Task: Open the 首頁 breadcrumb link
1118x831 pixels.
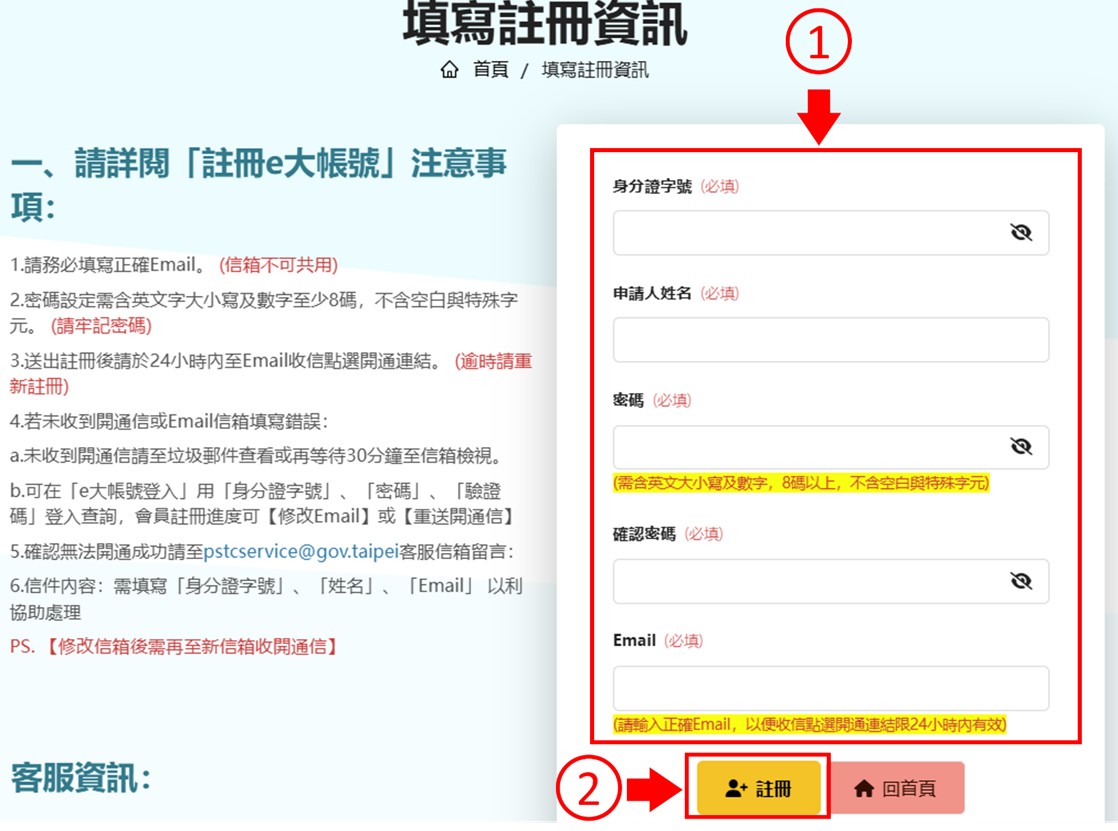Action: pos(490,70)
